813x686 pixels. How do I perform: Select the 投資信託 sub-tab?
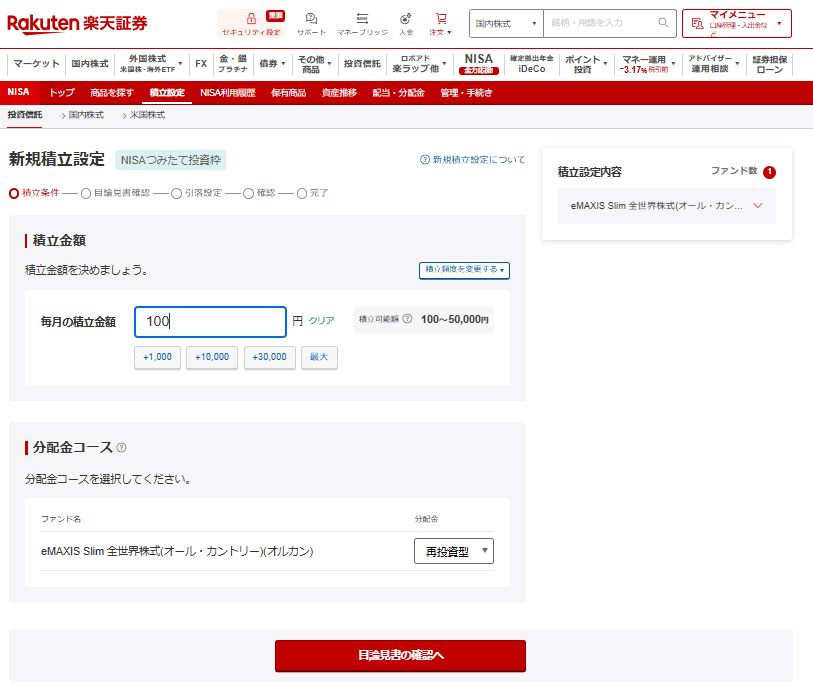25,115
